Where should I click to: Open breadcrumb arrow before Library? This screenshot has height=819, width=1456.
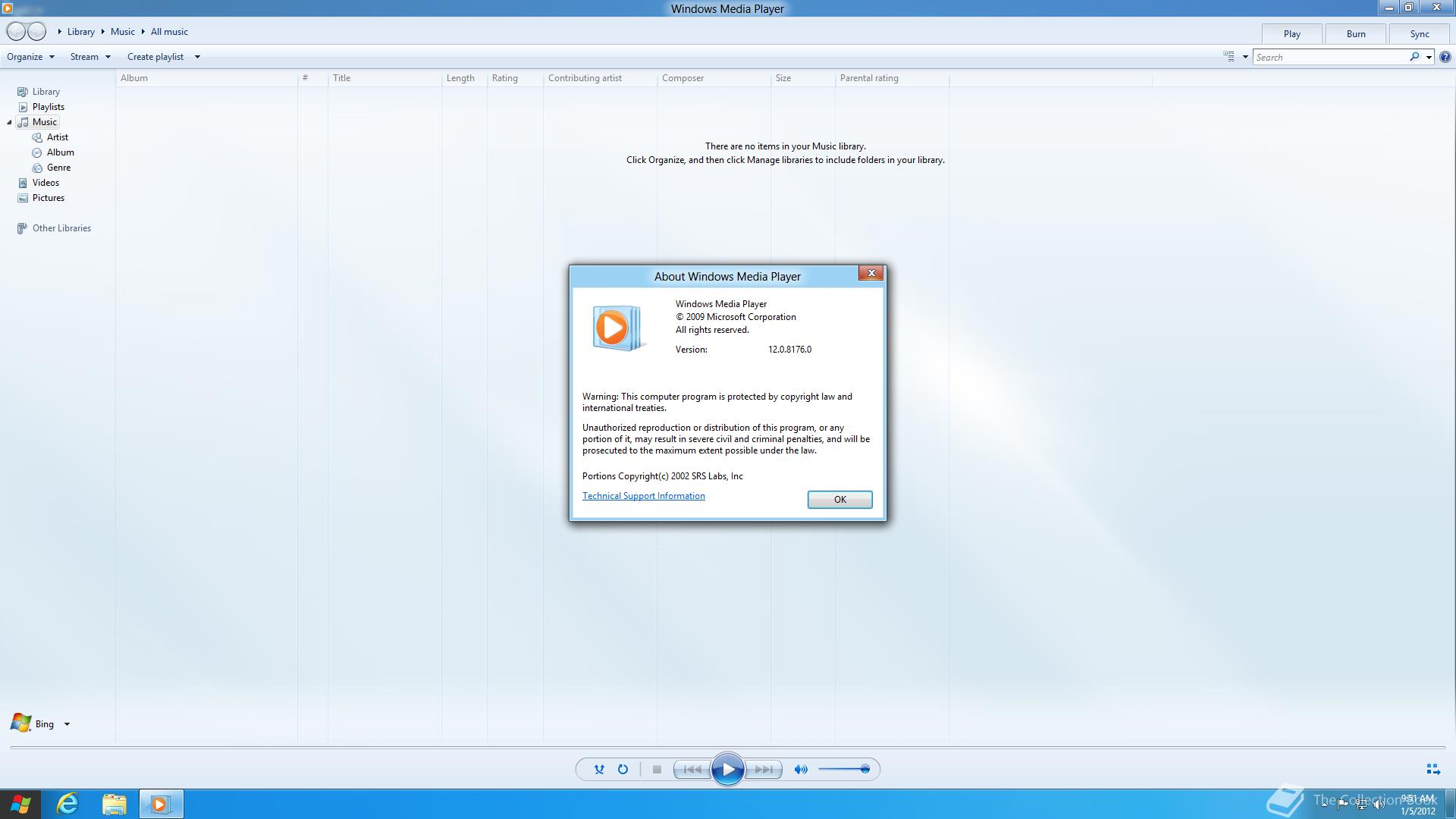coord(59,32)
